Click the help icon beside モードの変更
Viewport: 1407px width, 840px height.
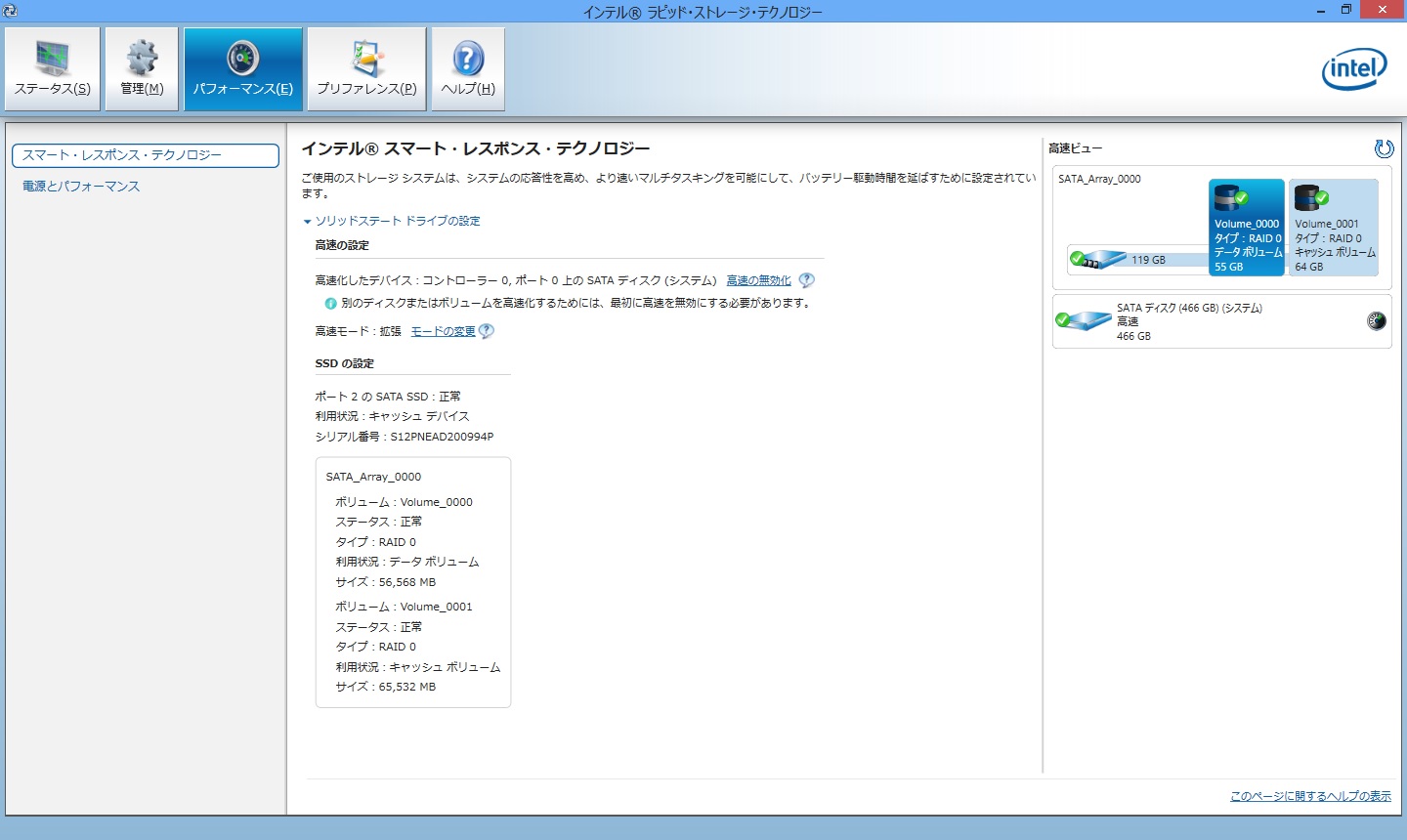[487, 331]
